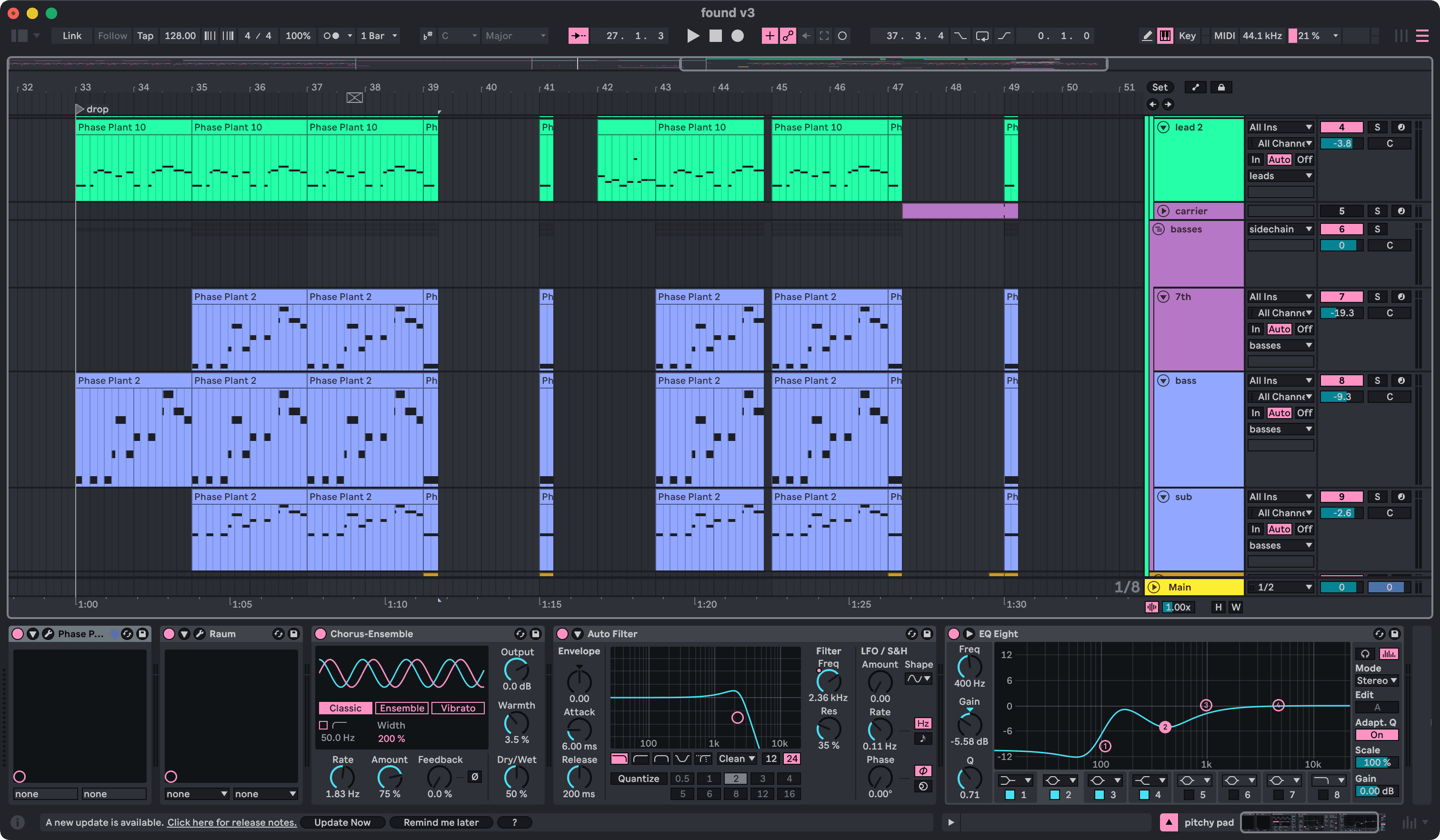
Task: Click the 'Update Now' button
Action: coord(343,821)
